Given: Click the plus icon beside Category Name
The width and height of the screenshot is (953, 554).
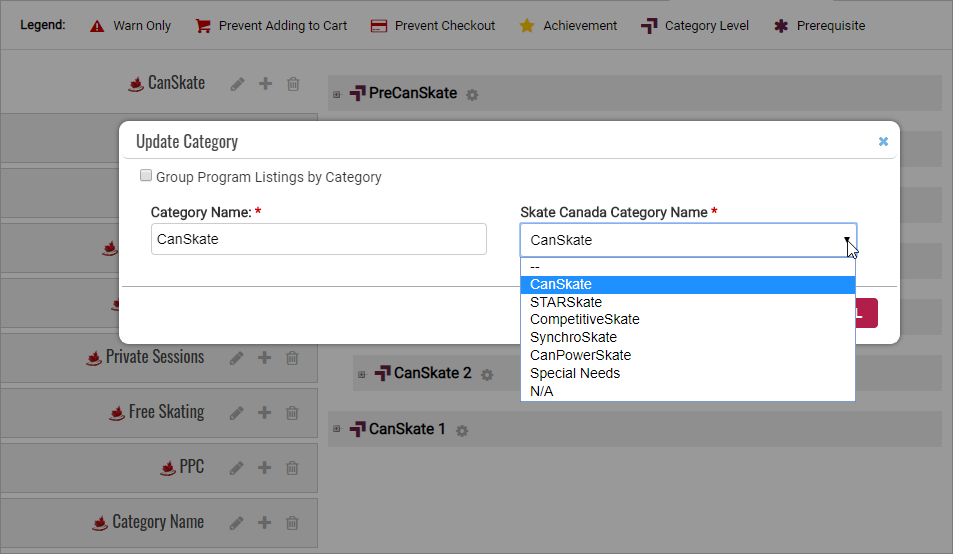Looking at the screenshot, I should coord(265,522).
